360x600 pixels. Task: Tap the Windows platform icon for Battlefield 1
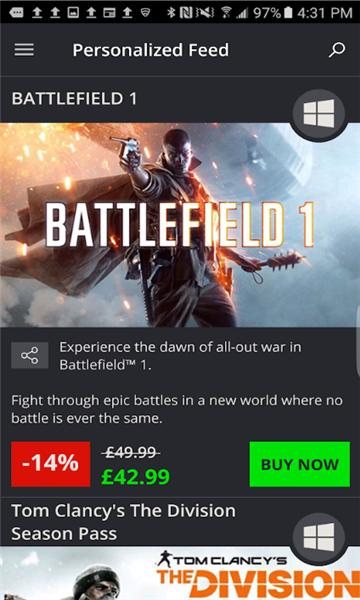pos(319,114)
